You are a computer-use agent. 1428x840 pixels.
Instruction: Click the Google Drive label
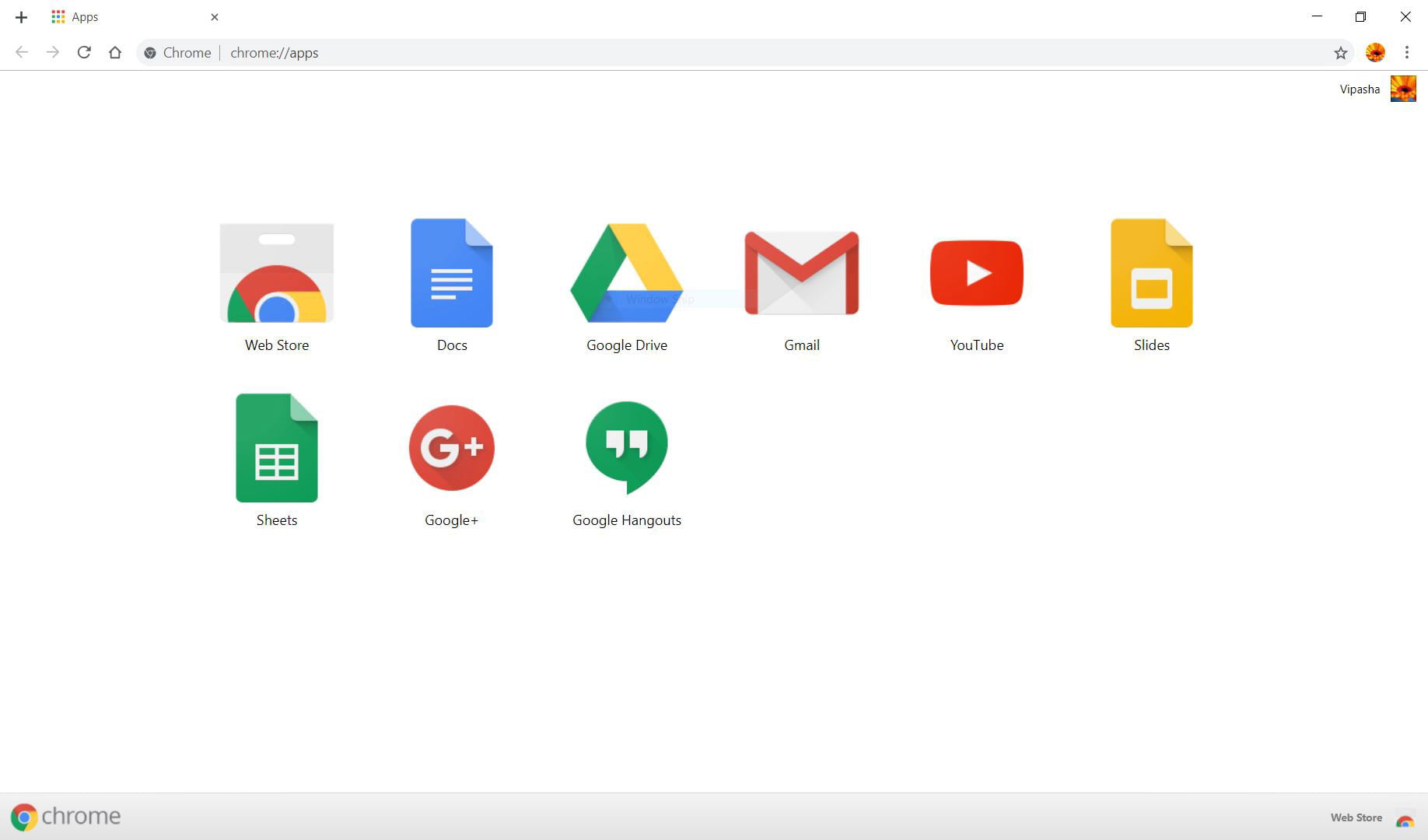pyautogui.click(x=627, y=345)
